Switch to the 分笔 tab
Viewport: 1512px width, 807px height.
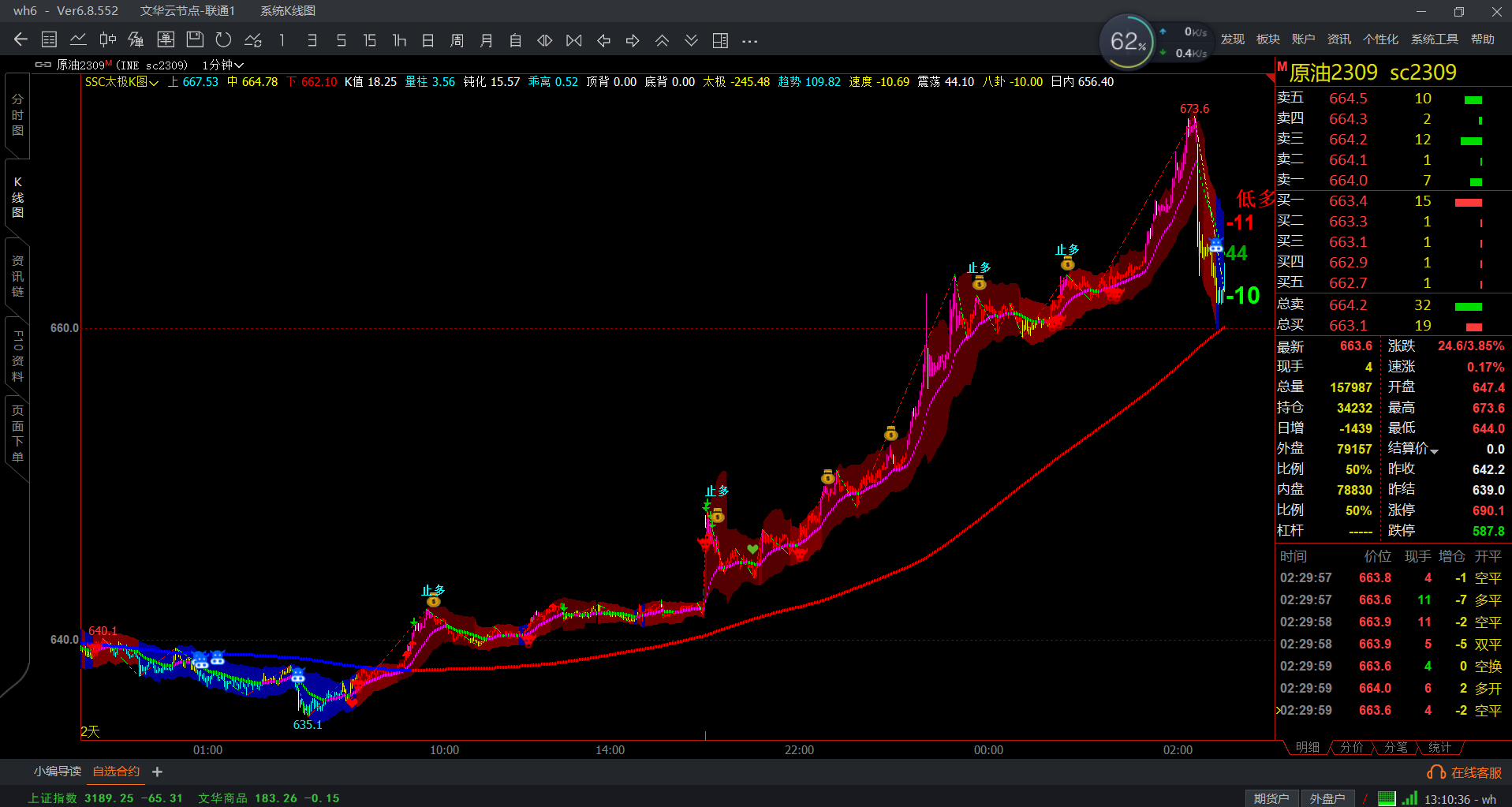[1396, 747]
